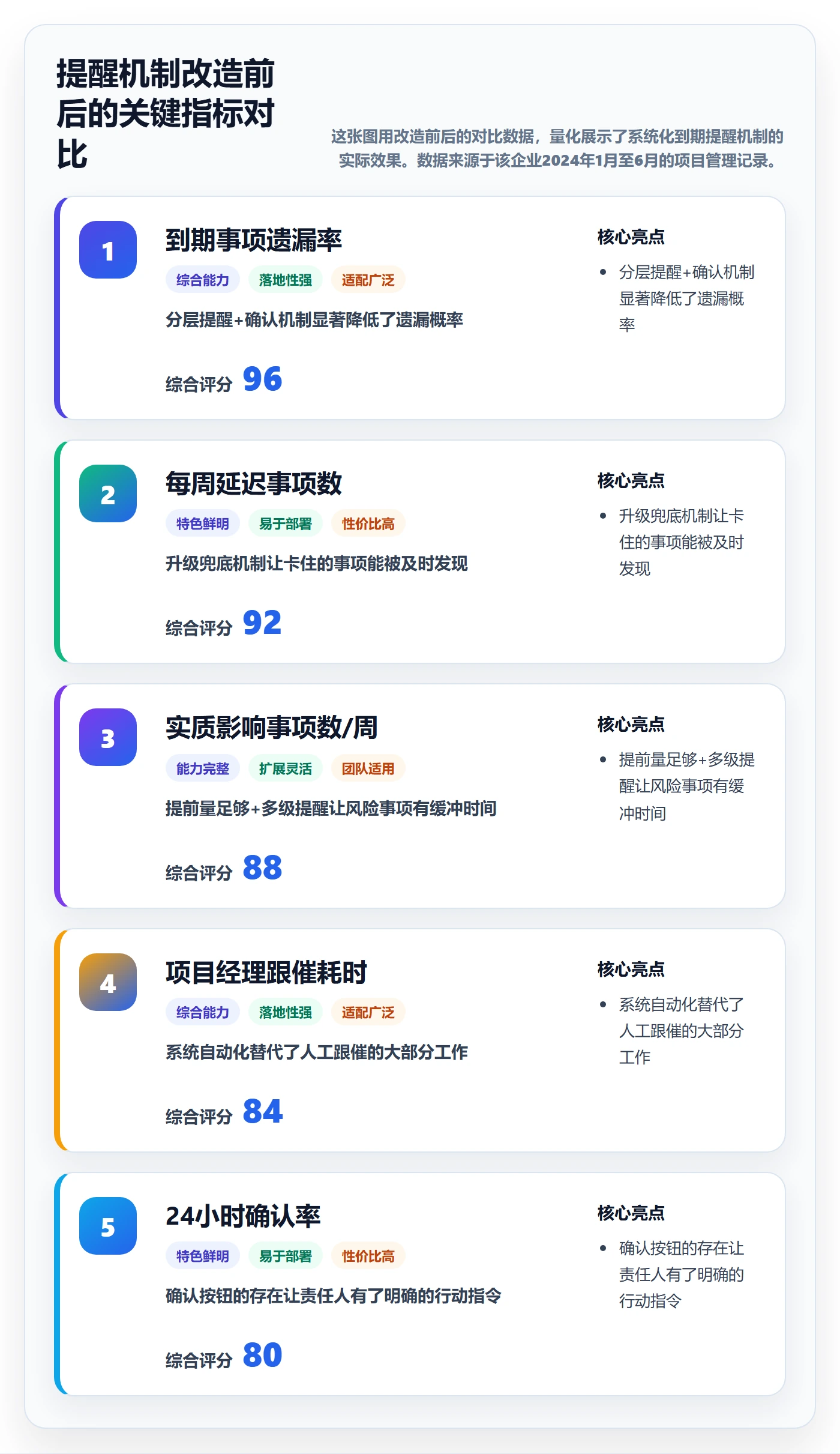
Task: Click 易于部署 tag under 每周延迟事项数
Action: coord(286,523)
